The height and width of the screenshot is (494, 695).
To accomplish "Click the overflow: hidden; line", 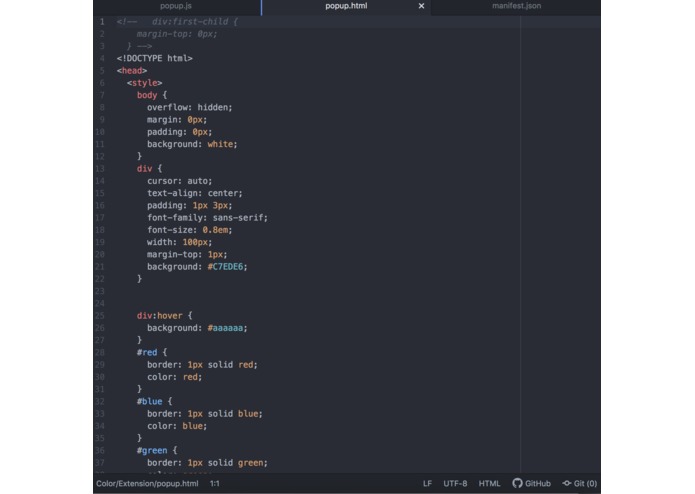I will [190, 107].
